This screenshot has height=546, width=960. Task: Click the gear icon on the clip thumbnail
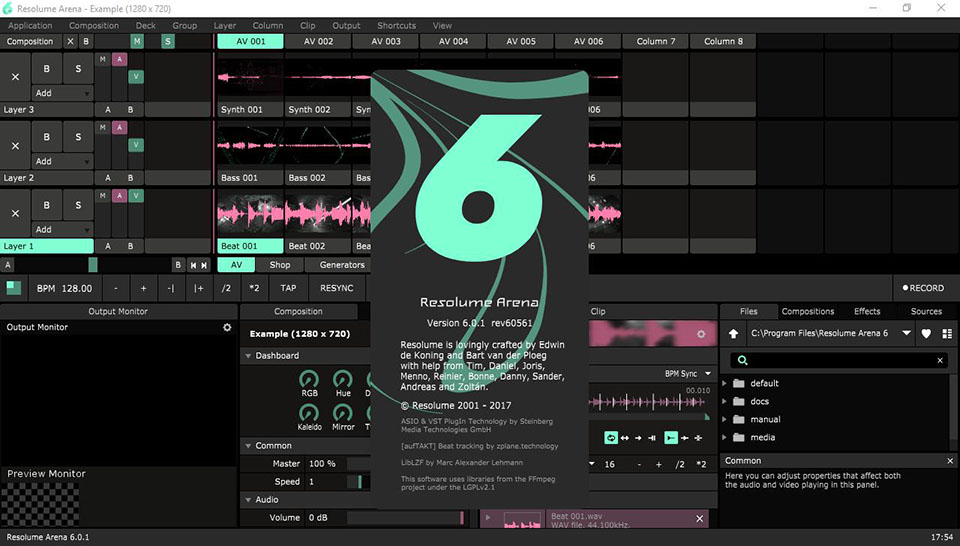click(x=701, y=334)
